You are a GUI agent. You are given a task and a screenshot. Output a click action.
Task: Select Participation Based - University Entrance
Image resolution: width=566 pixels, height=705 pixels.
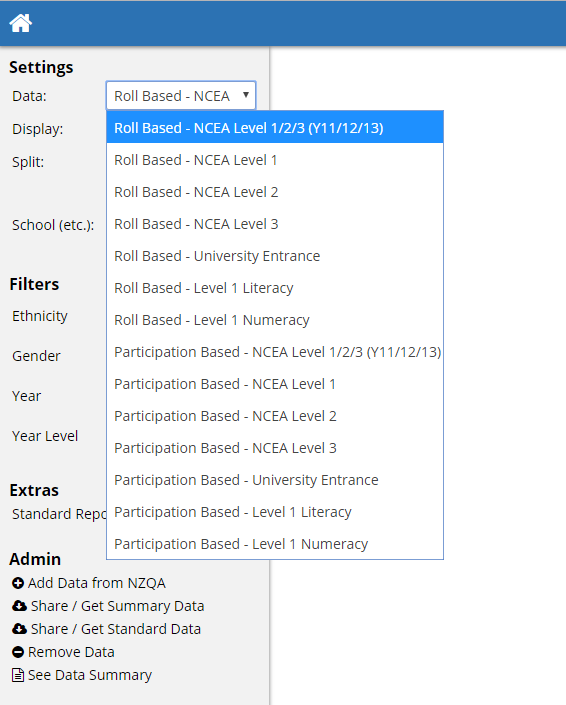[x=275, y=480]
